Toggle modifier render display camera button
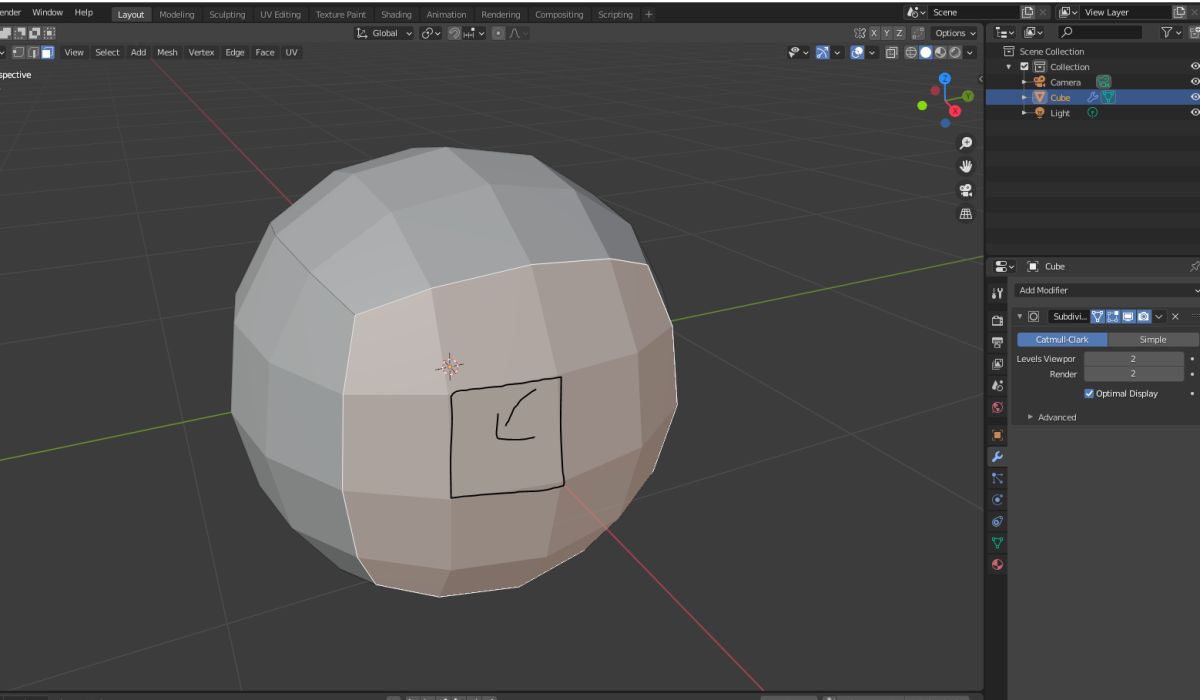 tap(1143, 316)
